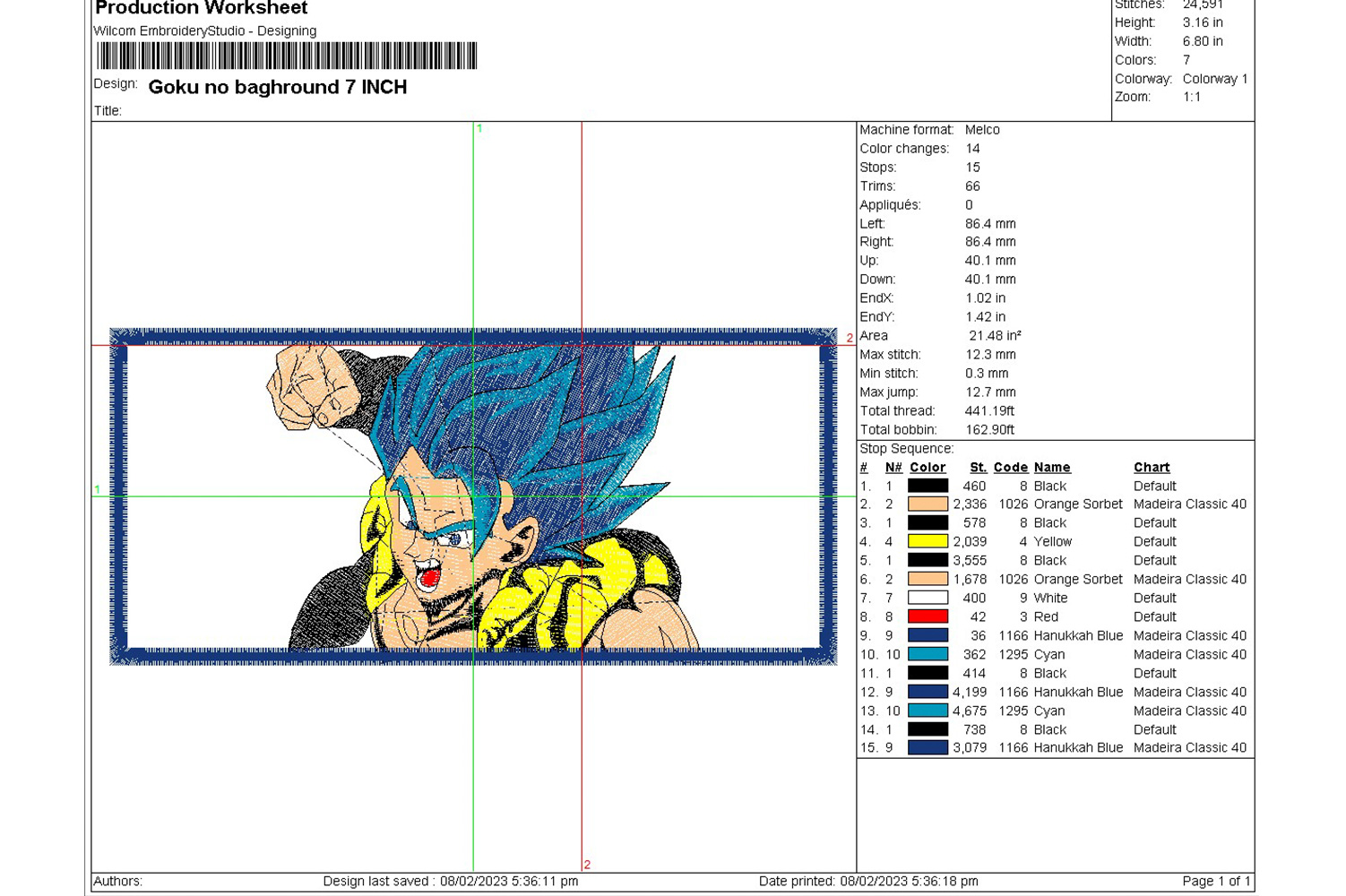1346x896 pixels.
Task: Select the Up value "40.1 mm"
Action: pyautogui.click(x=990, y=261)
